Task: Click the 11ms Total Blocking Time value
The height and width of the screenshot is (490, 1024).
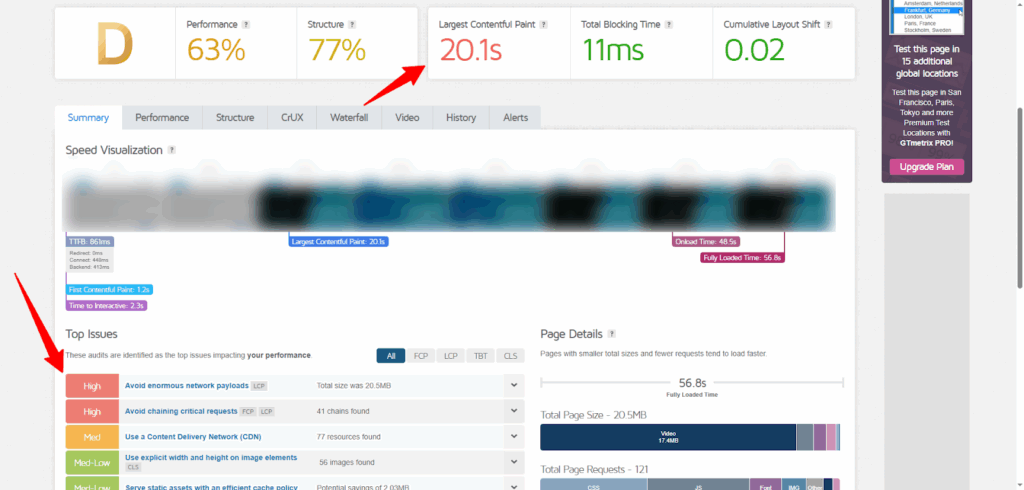Action: (x=613, y=50)
